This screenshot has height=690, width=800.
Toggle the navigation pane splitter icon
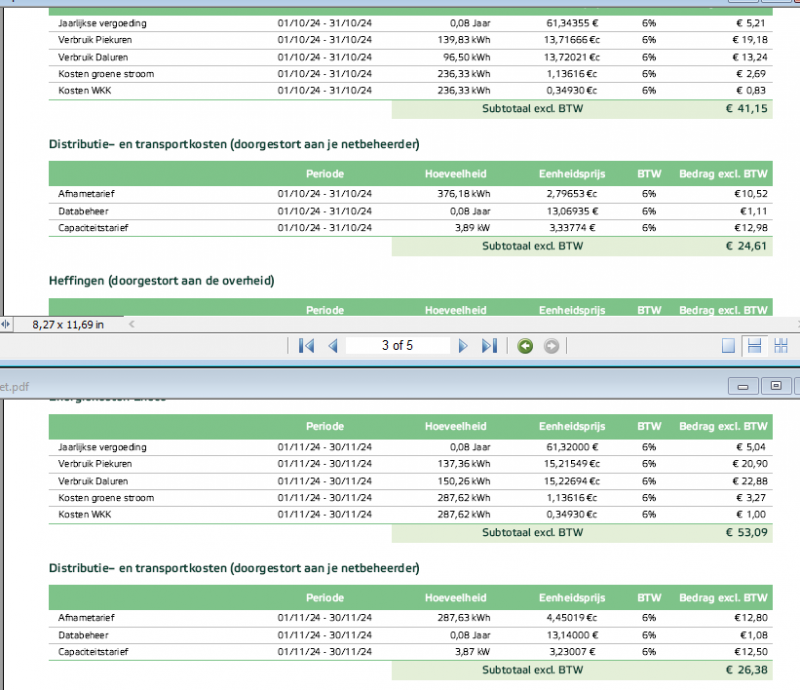point(8,324)
